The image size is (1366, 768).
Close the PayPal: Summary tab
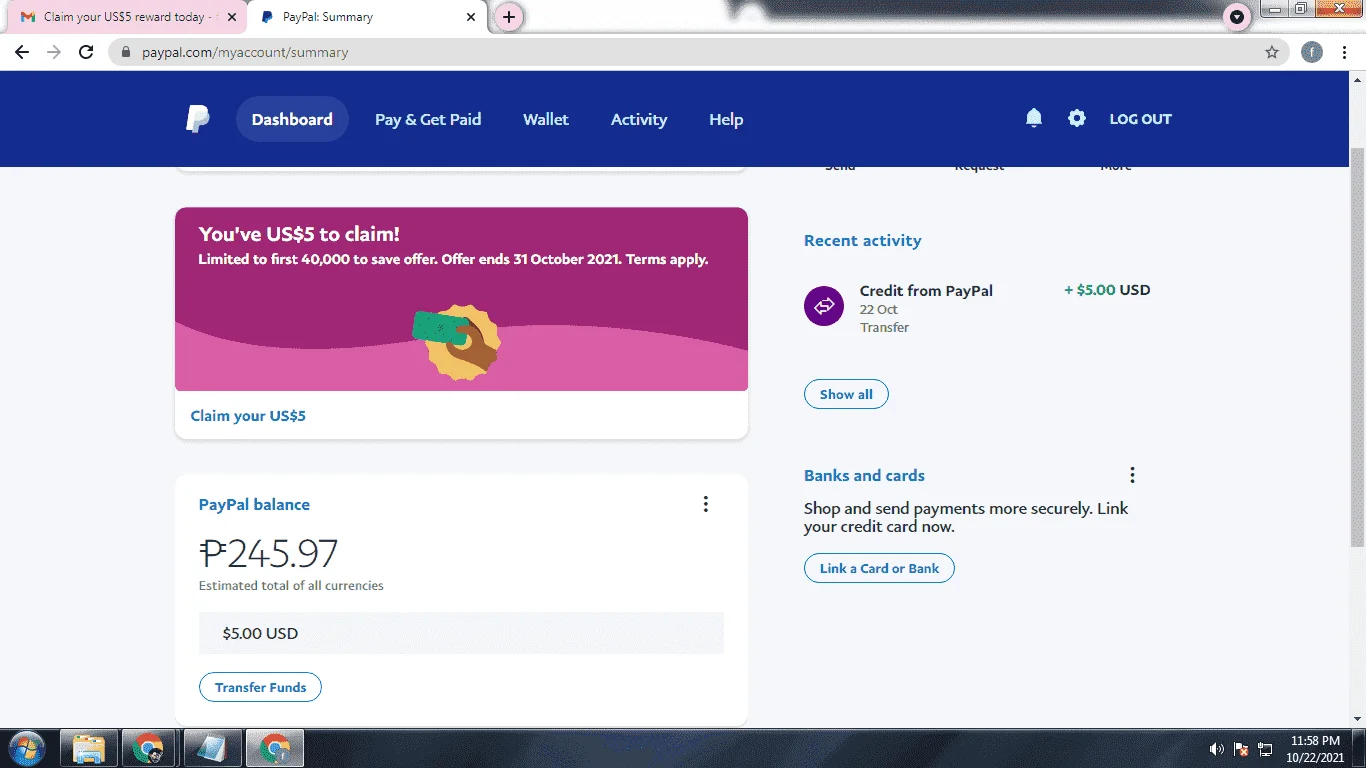pos(472,17)
